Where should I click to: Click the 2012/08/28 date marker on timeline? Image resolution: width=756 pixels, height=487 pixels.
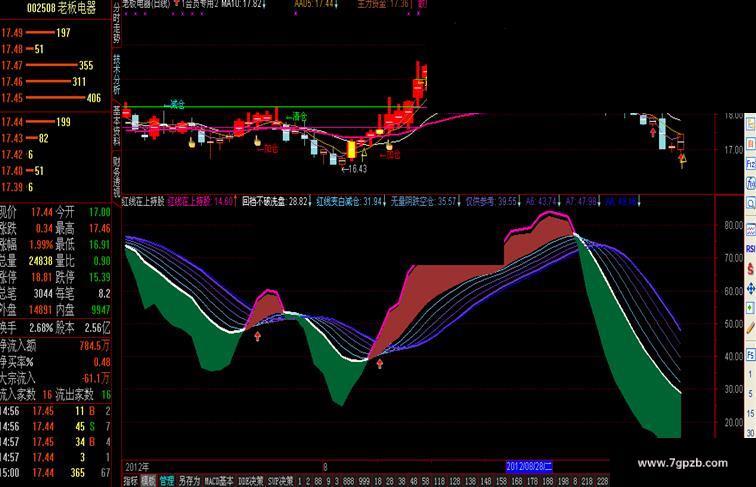pos(529,466)
